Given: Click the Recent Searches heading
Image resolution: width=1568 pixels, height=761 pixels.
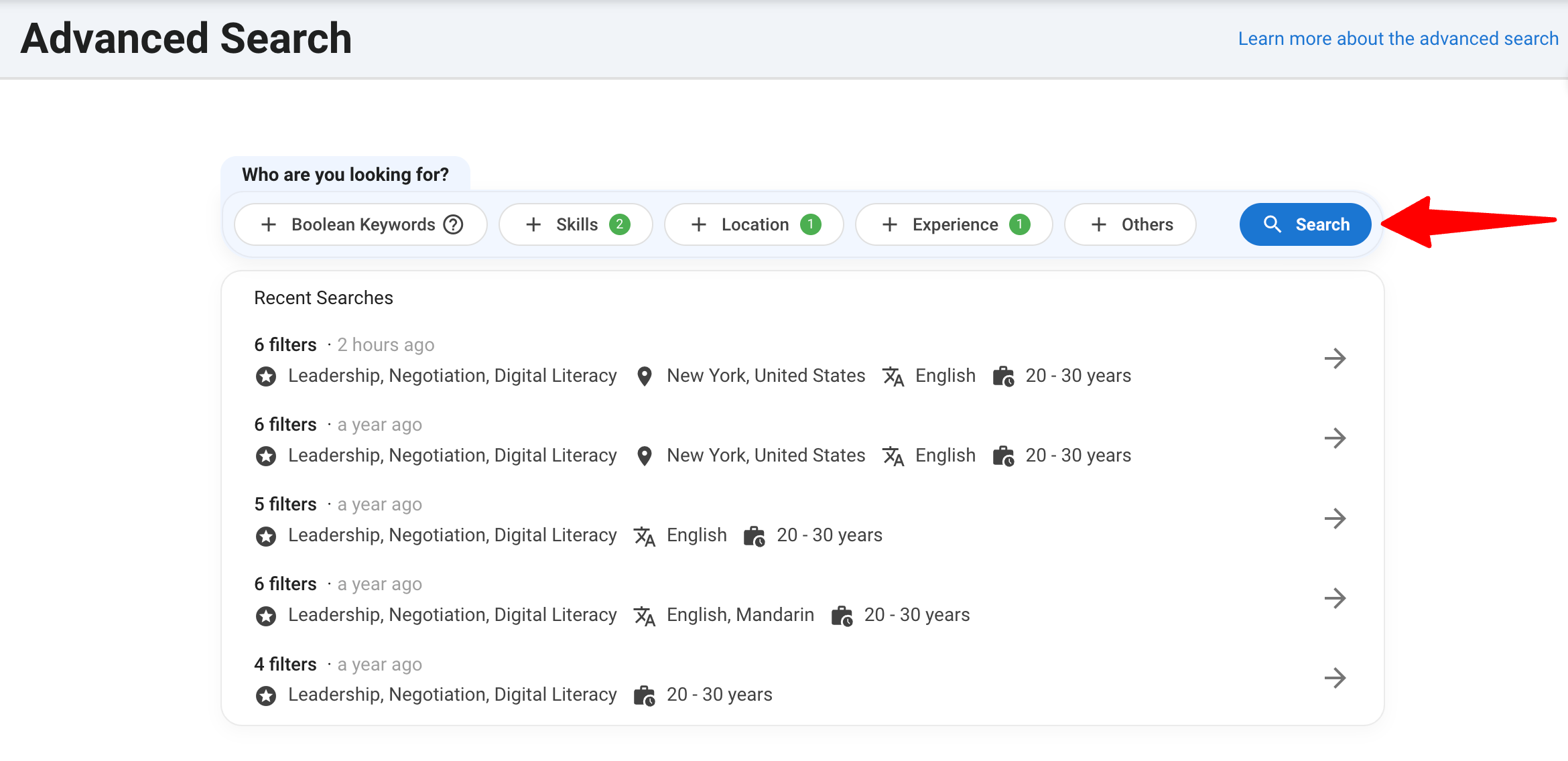Looking at the screenshot, I should (x=324, y=297).
